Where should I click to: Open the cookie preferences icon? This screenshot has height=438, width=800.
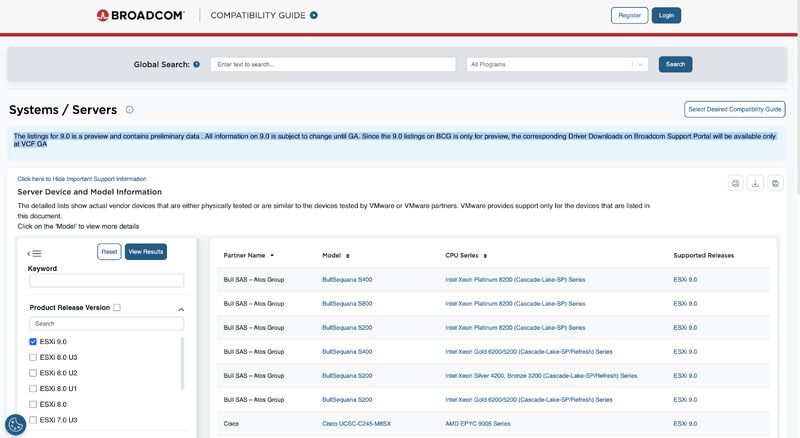(x=15, y=424)
